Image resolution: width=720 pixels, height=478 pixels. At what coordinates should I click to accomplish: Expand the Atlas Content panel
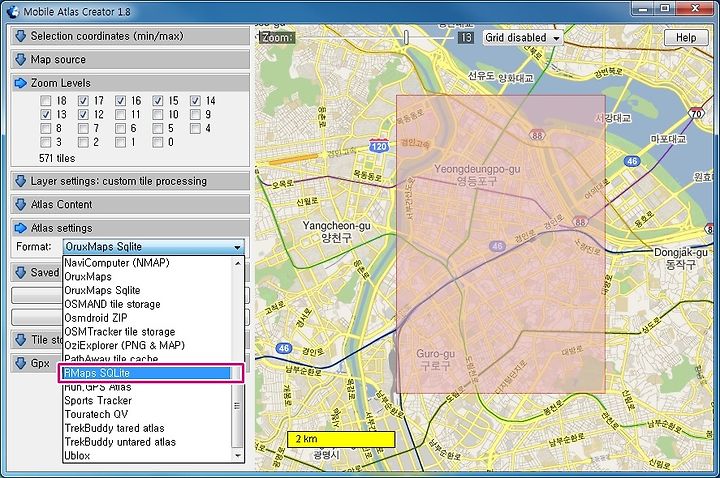click(130, 205)
